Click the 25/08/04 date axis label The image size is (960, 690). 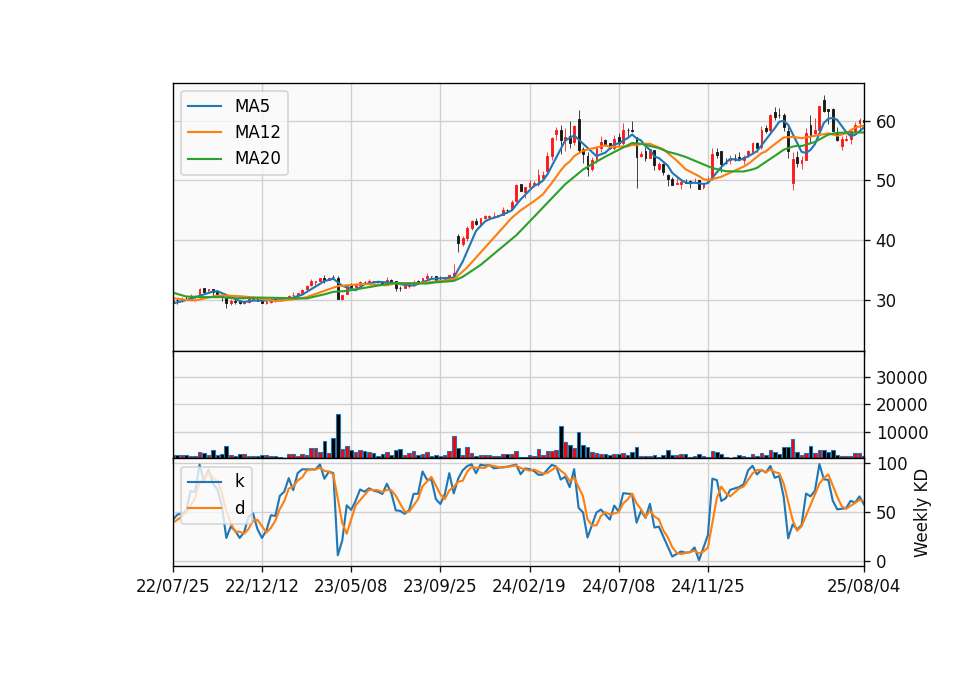tap(863, 586)
